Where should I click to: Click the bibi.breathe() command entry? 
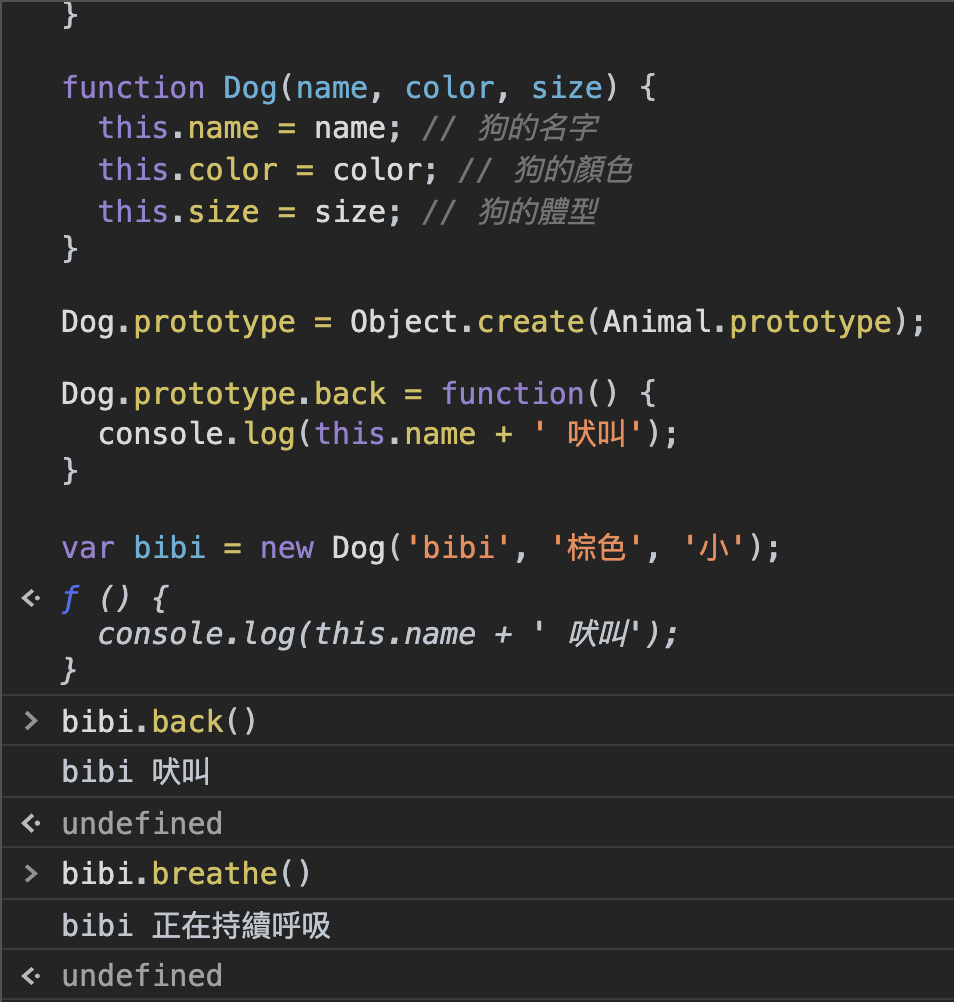(x=186, y=873)
